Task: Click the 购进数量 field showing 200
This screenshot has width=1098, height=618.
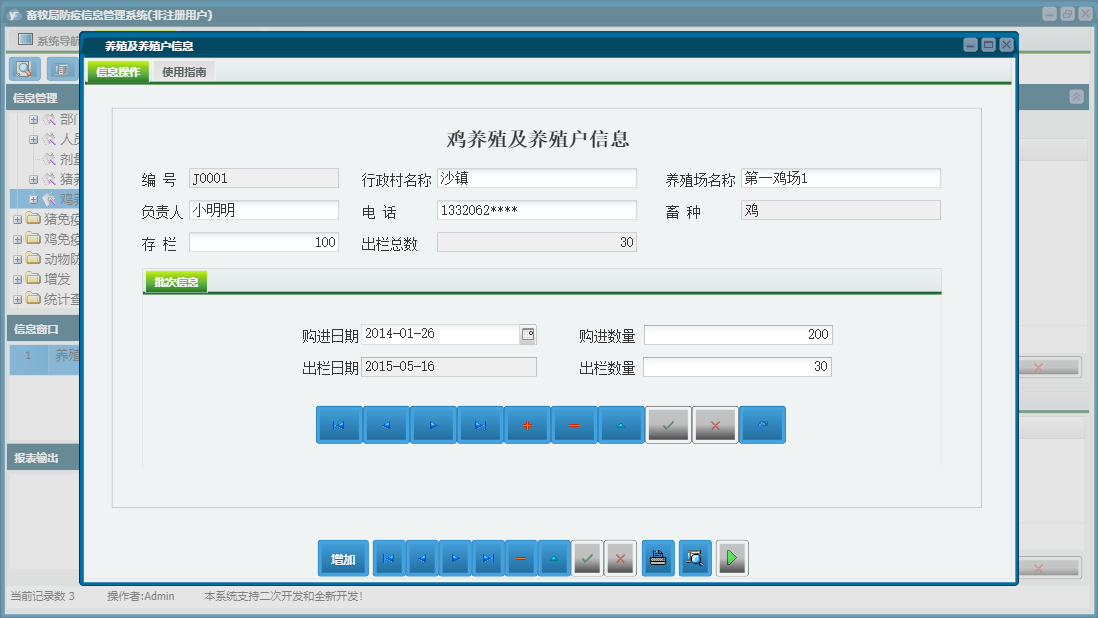Action: pos(738,335)
